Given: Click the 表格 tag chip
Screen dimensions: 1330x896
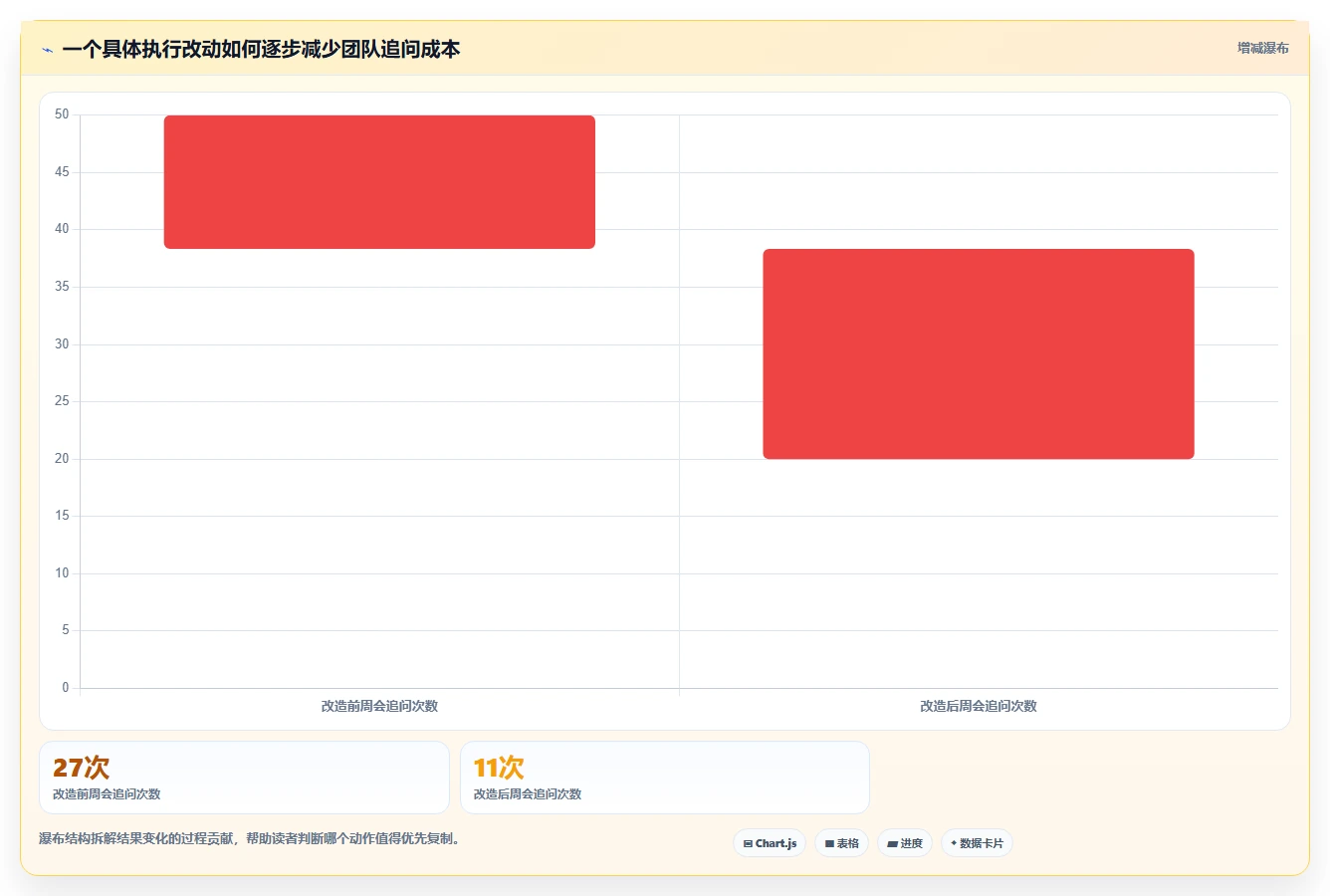Looking at the screenshot, I should [841, 843].
